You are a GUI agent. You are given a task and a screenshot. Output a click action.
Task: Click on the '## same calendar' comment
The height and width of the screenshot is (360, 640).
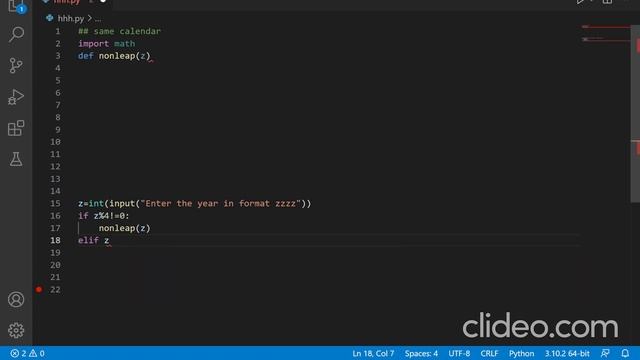pyautogui.click(x=119, y=31)
